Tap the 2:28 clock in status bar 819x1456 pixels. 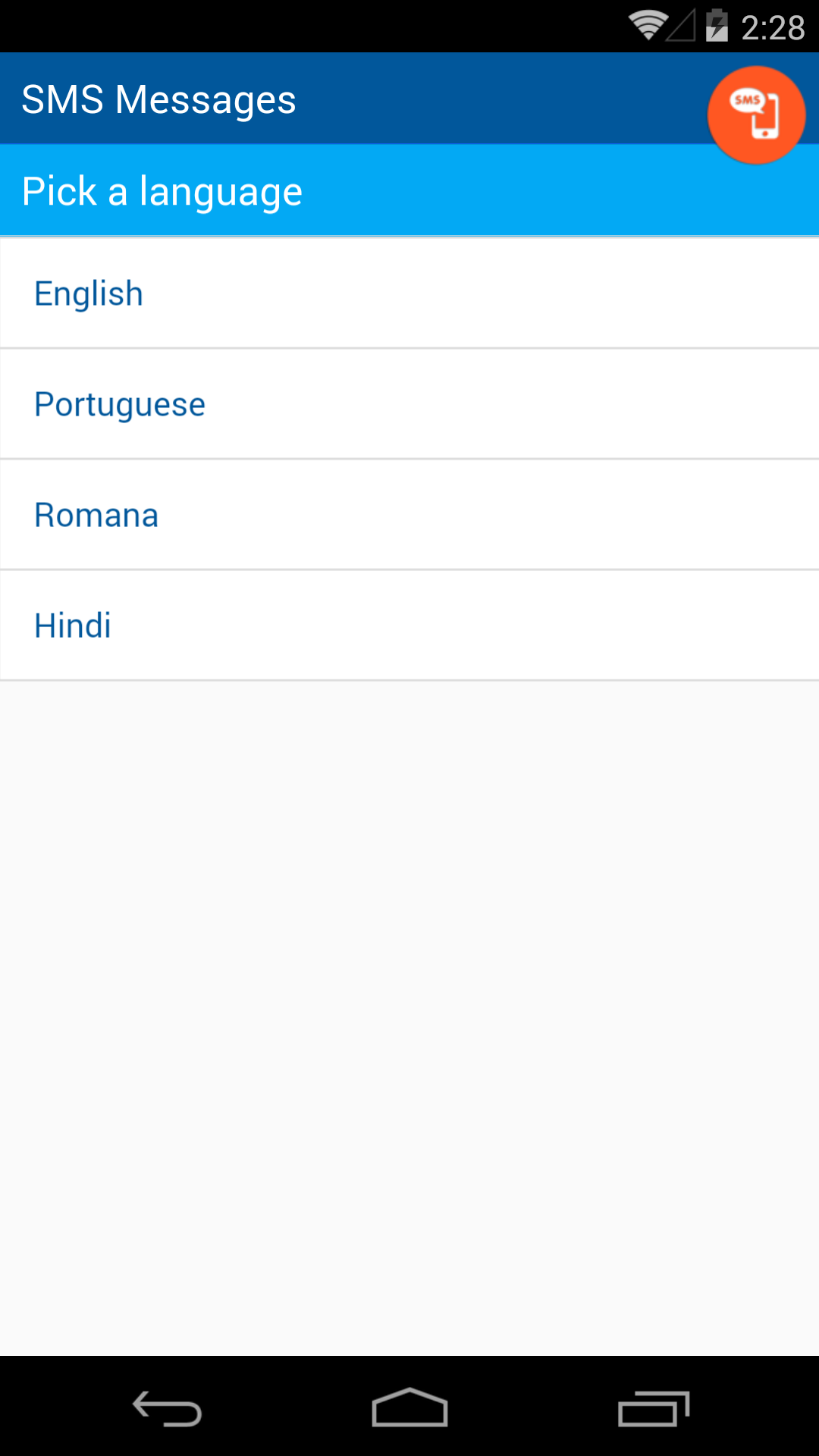(773, 28)
